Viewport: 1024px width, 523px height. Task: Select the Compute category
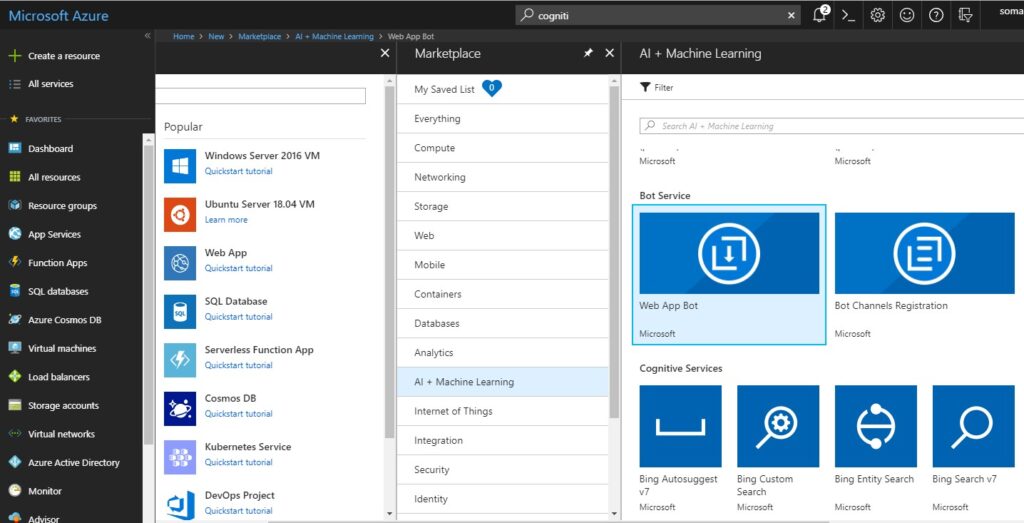502,148
